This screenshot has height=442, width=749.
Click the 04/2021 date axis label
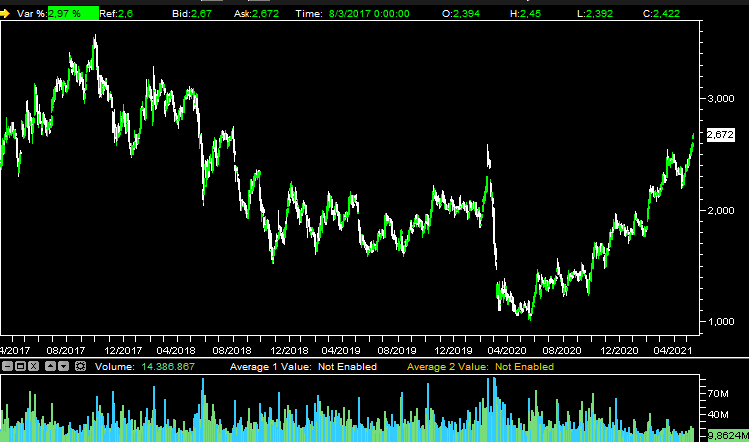[x=672, y=350]
